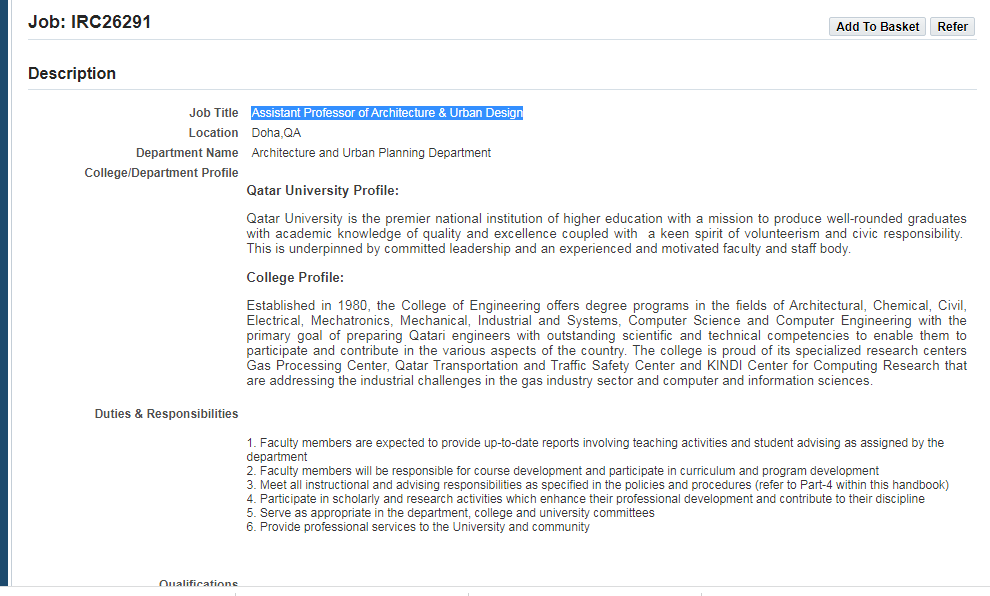Click the Add To Basket button
This screenshot has height=596, width=990.
pyautogui.click(x=877, y=27)
